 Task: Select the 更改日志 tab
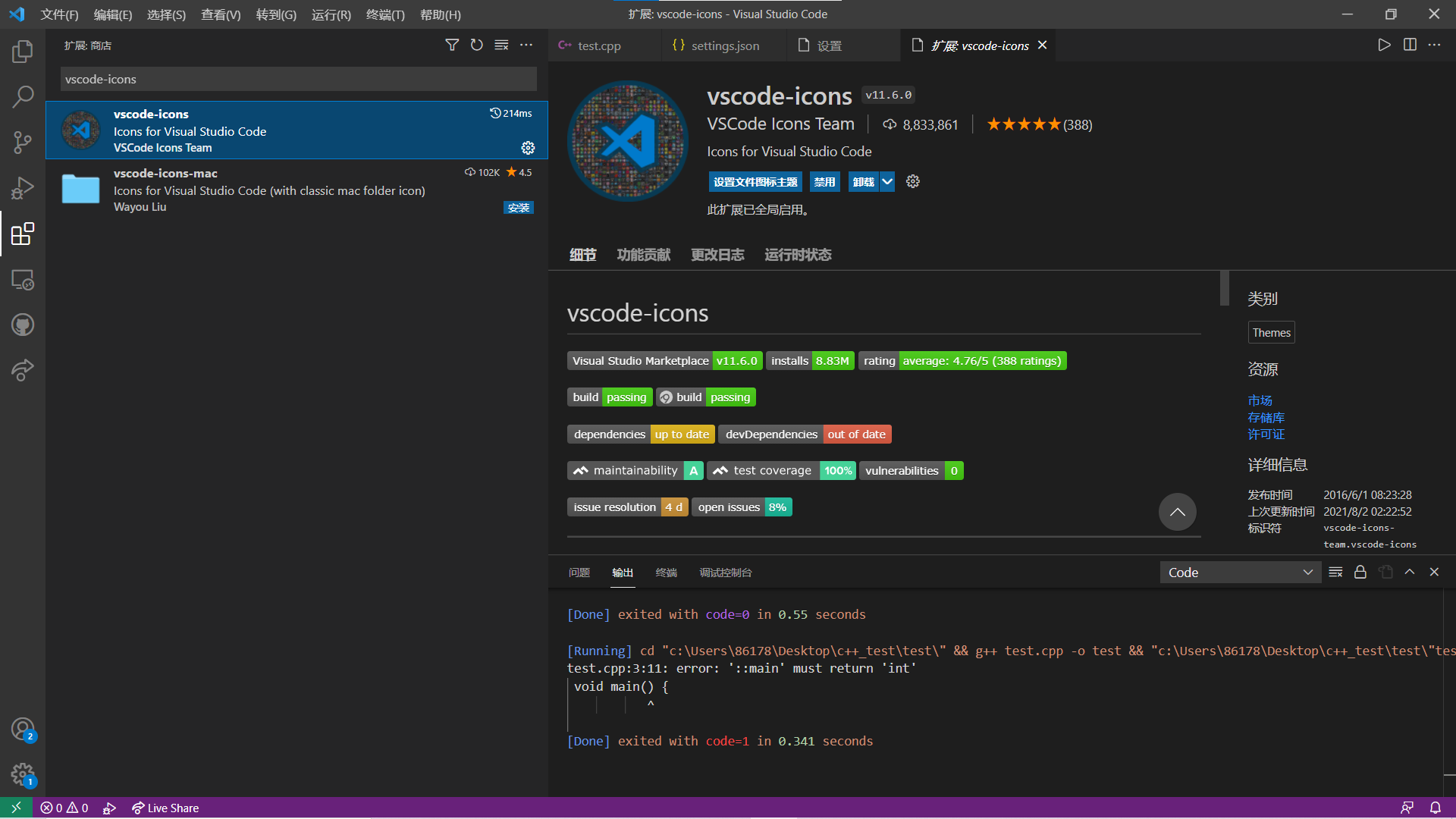pos(717,255)
